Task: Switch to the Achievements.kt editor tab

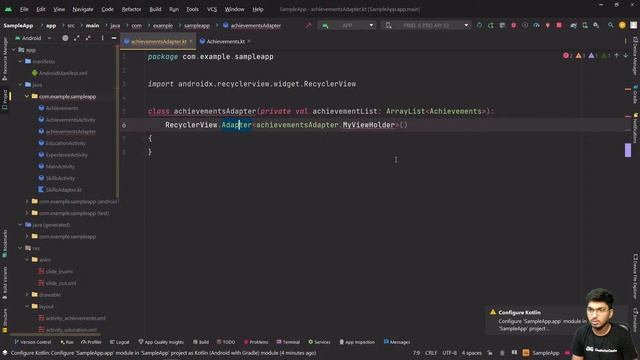Action: pyautogui.click(x=225, y=41)
